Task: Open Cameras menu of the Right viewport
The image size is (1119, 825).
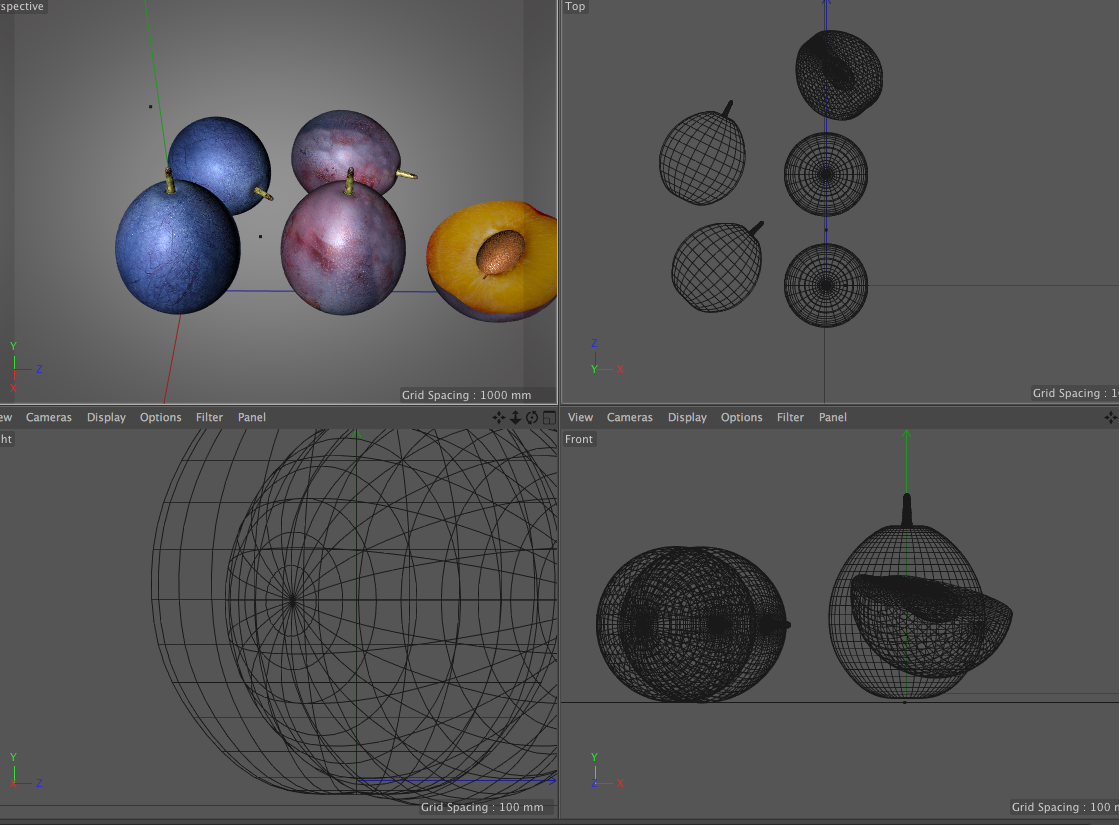Action: [x=49, y=417]
